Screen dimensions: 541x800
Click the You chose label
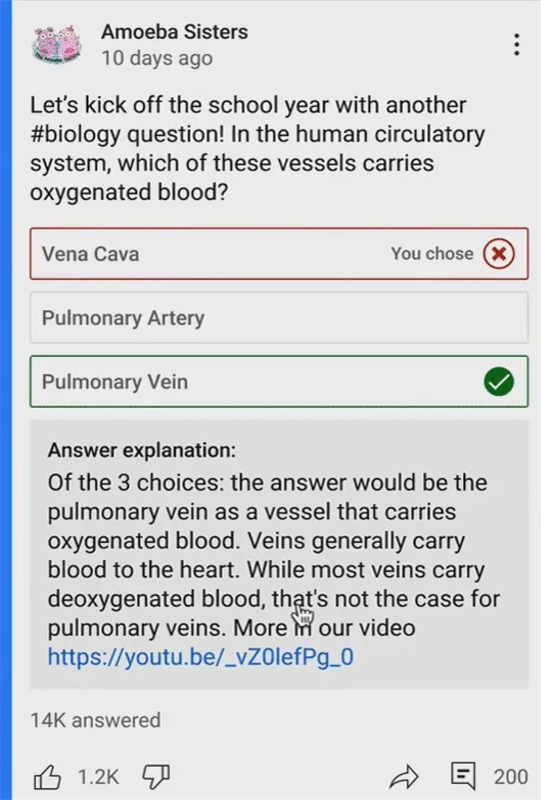click(x=432, y=254)
